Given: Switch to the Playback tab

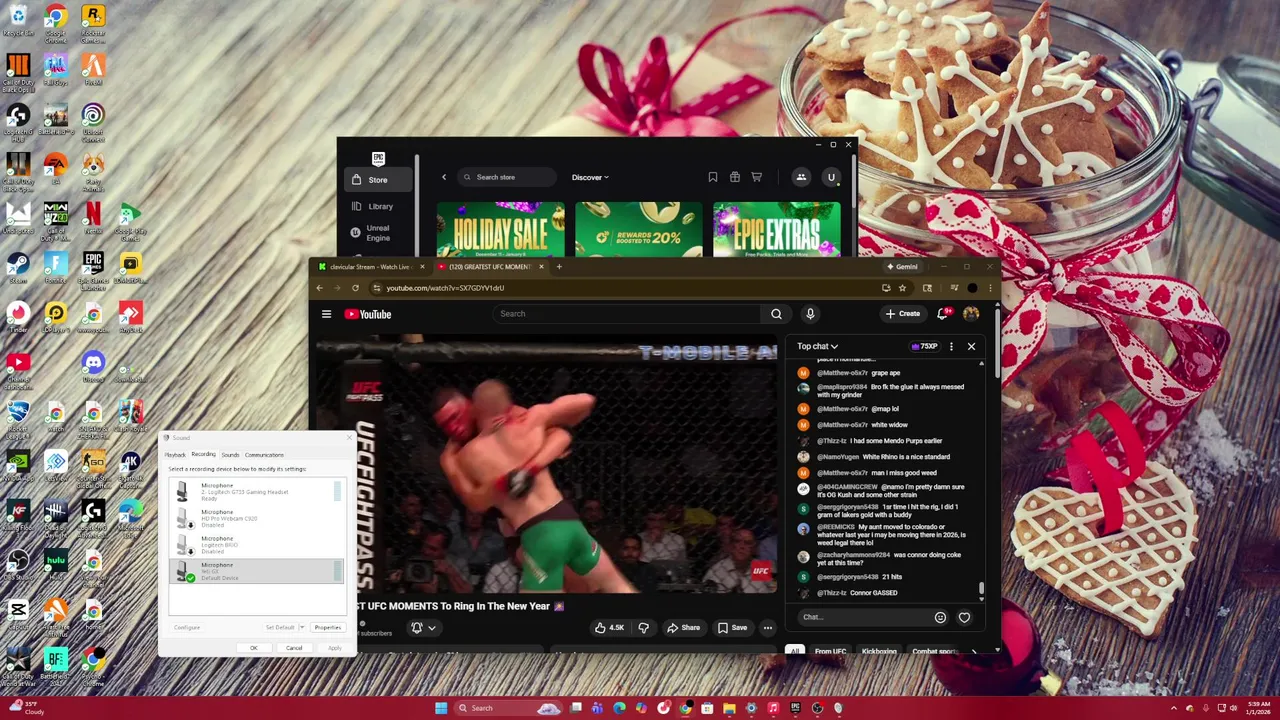Looking at the screenshot, I should 175,455.
